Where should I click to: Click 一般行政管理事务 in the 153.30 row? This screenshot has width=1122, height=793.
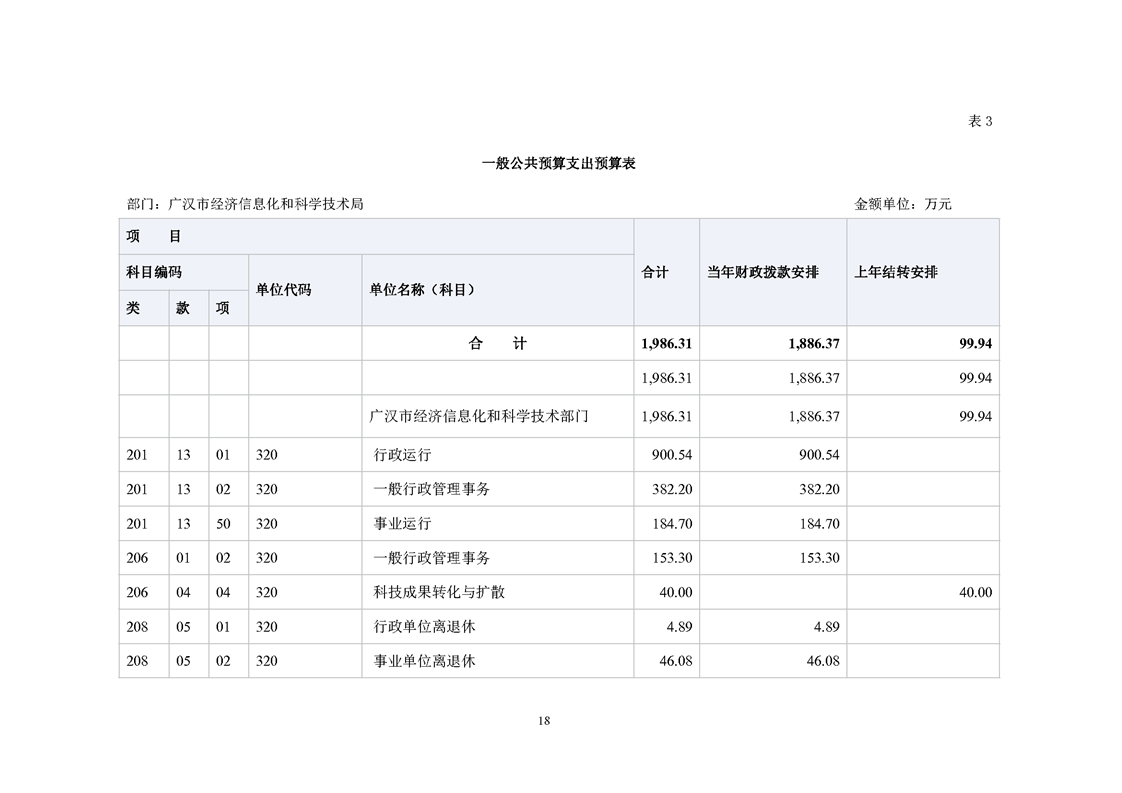431,558
